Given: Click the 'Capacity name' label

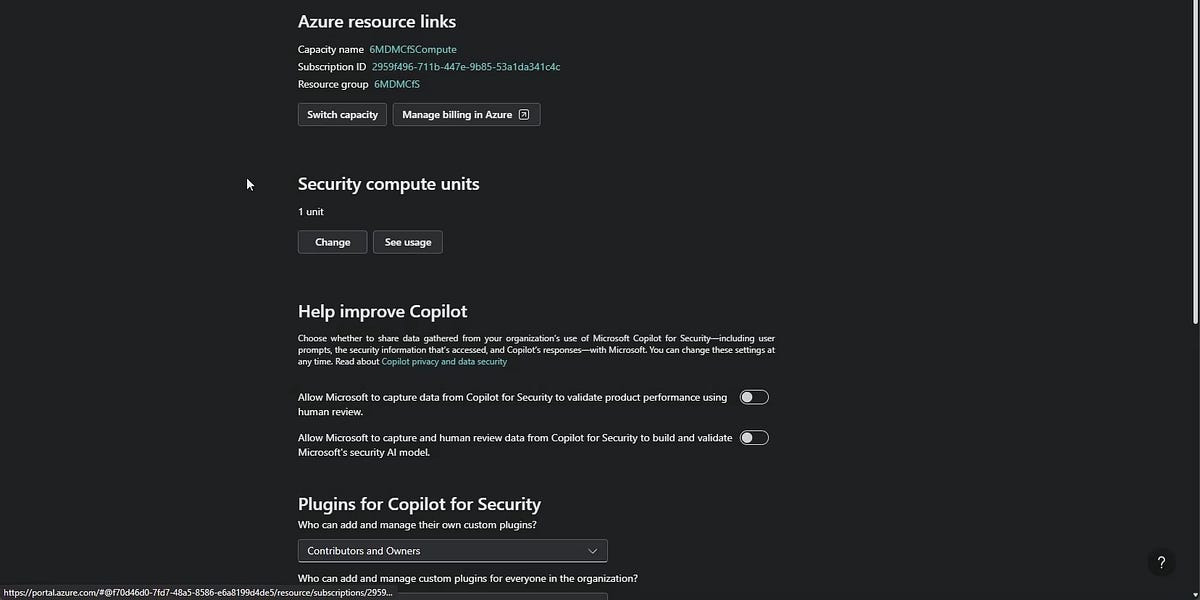Looking at the screenshot, I should coord(331,49).
